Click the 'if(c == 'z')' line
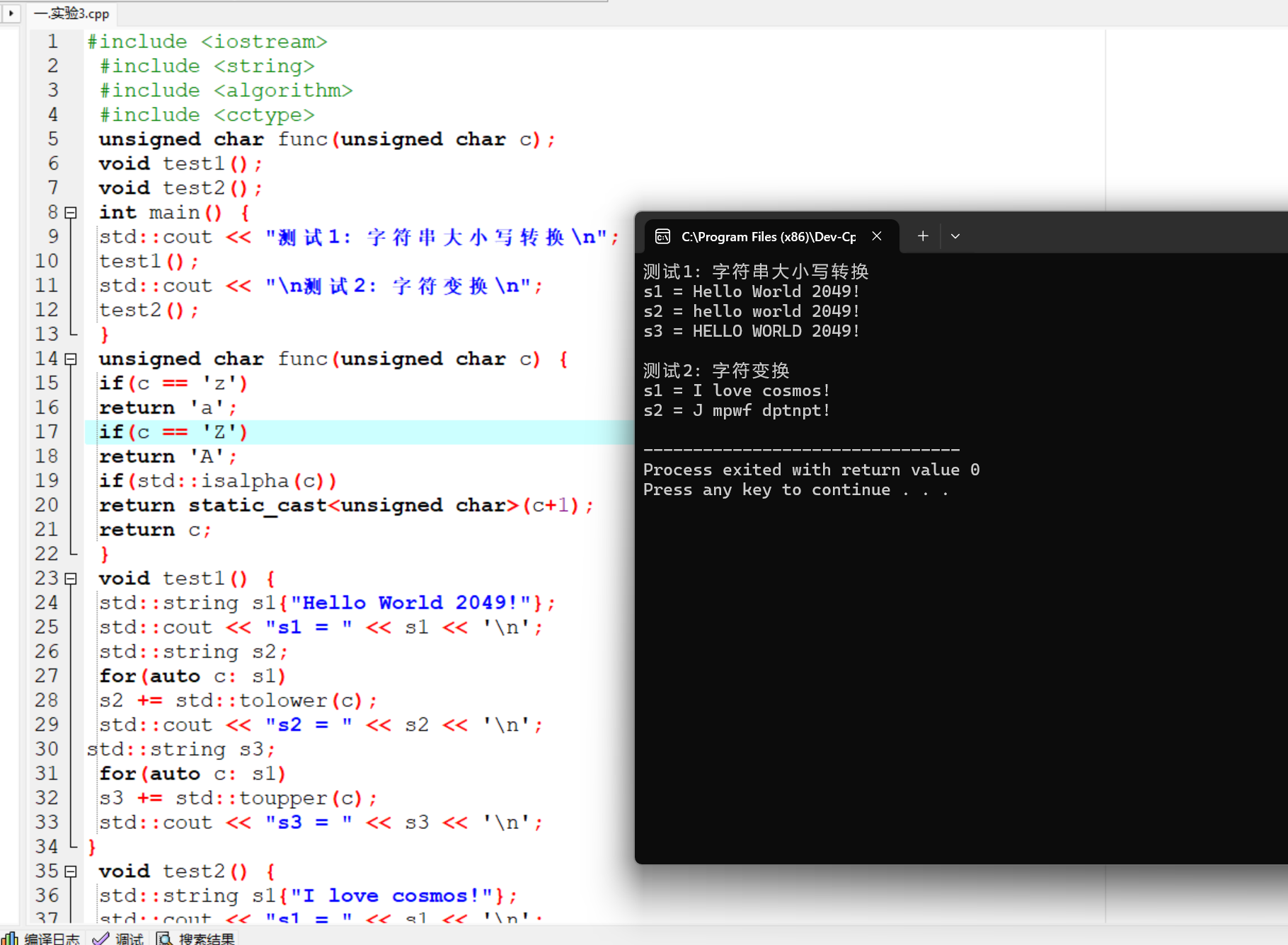 click(173, 383)
